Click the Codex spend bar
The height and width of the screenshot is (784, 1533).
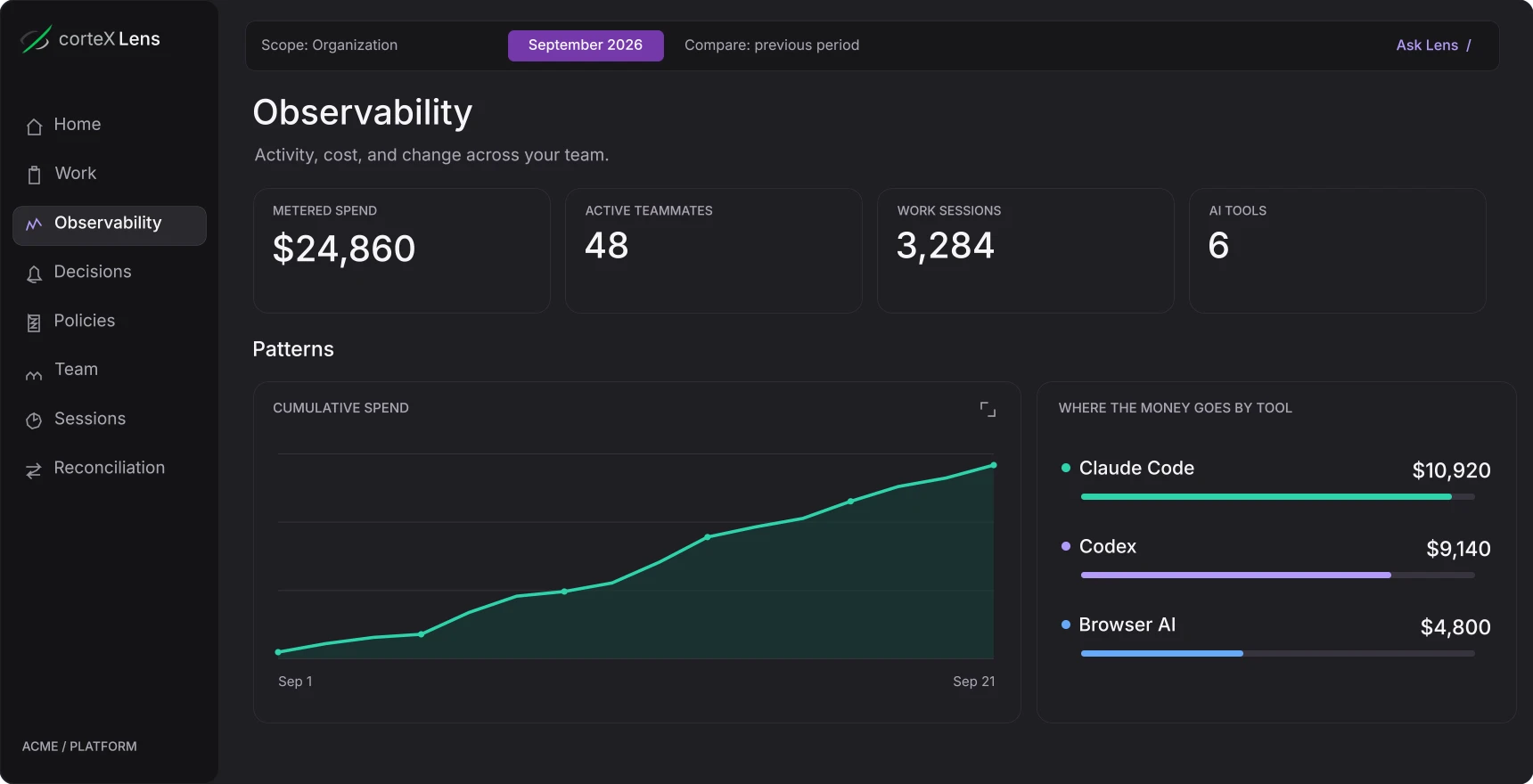tap(1278, 575)
